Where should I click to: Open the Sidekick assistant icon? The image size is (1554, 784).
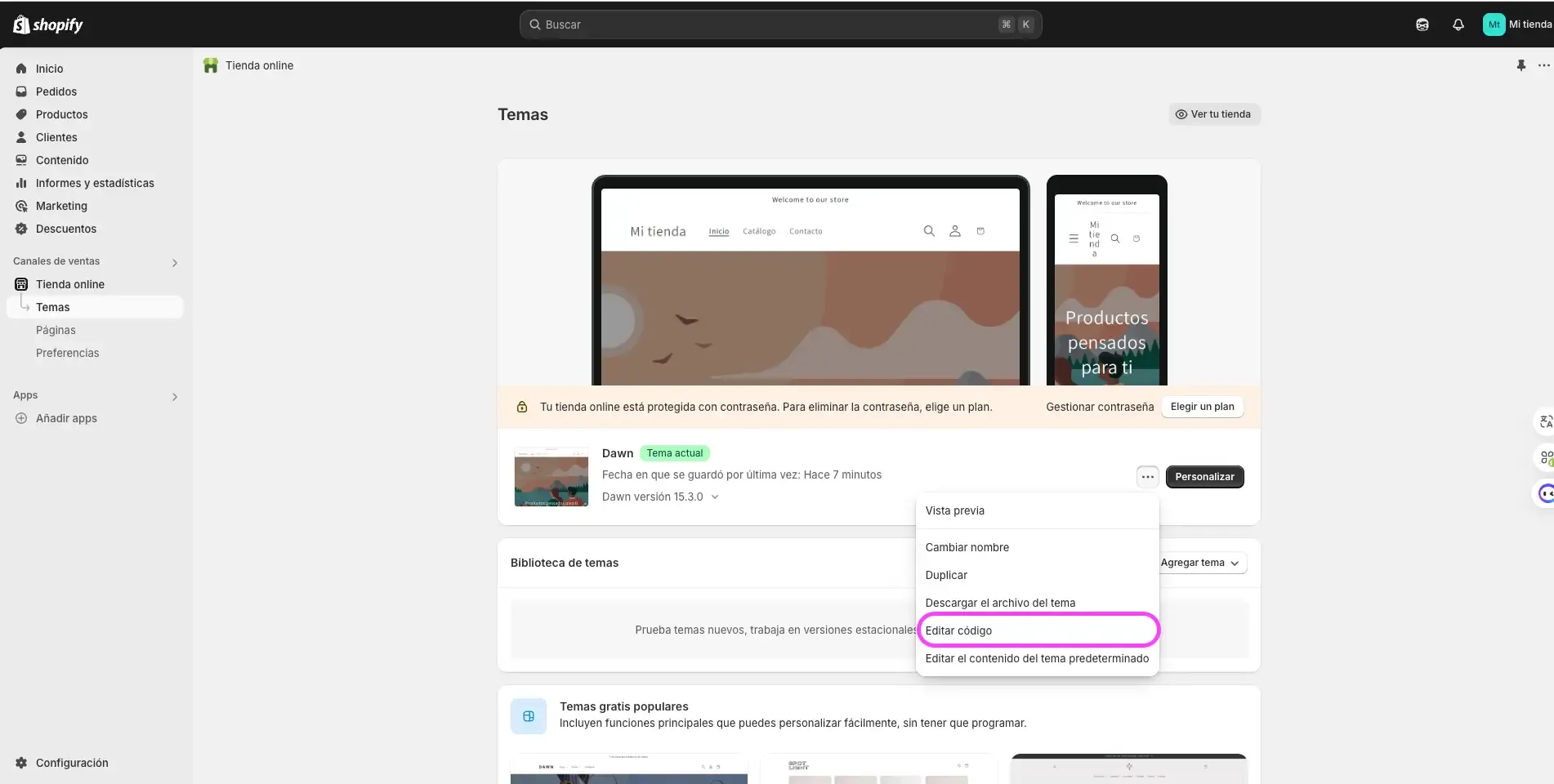[1422, 24]
